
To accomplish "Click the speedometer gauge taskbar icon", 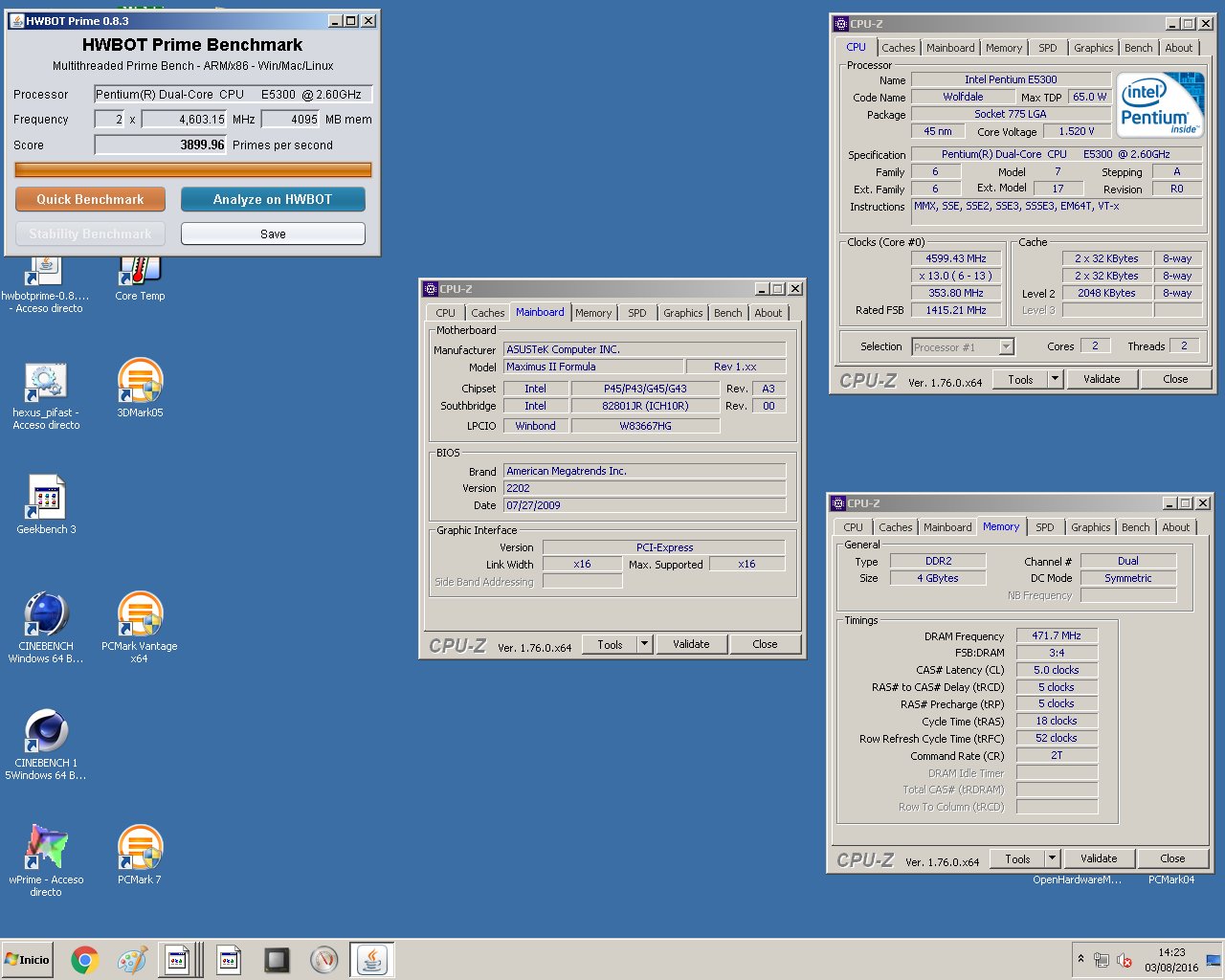I will tap(324, 960).
